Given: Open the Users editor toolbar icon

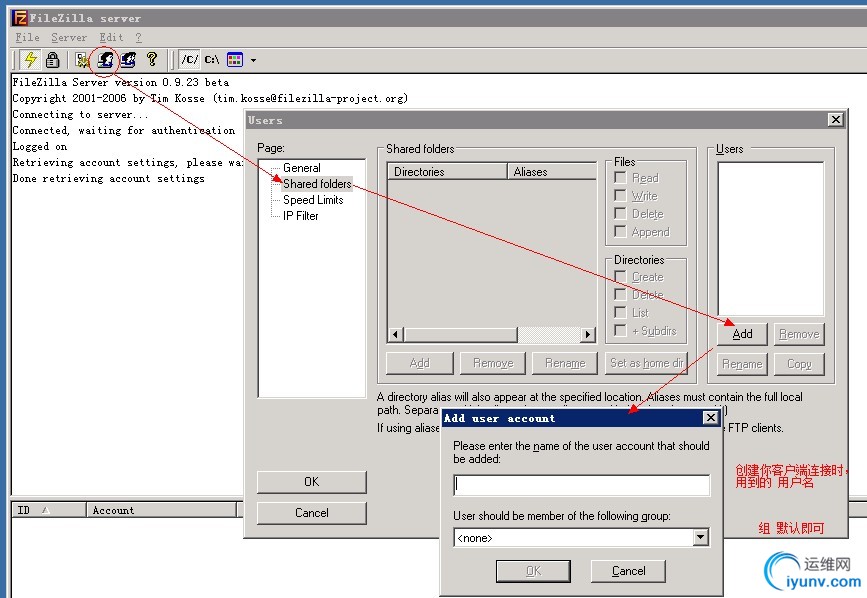Looking at the screenshot, I should [x=105, y=59].
